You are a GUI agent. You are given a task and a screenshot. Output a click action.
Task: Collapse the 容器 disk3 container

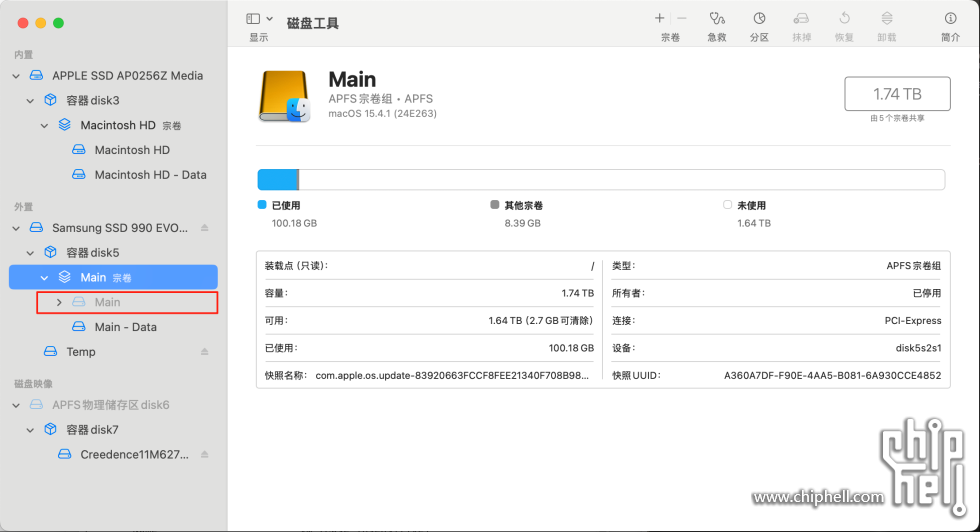(30, 101)
